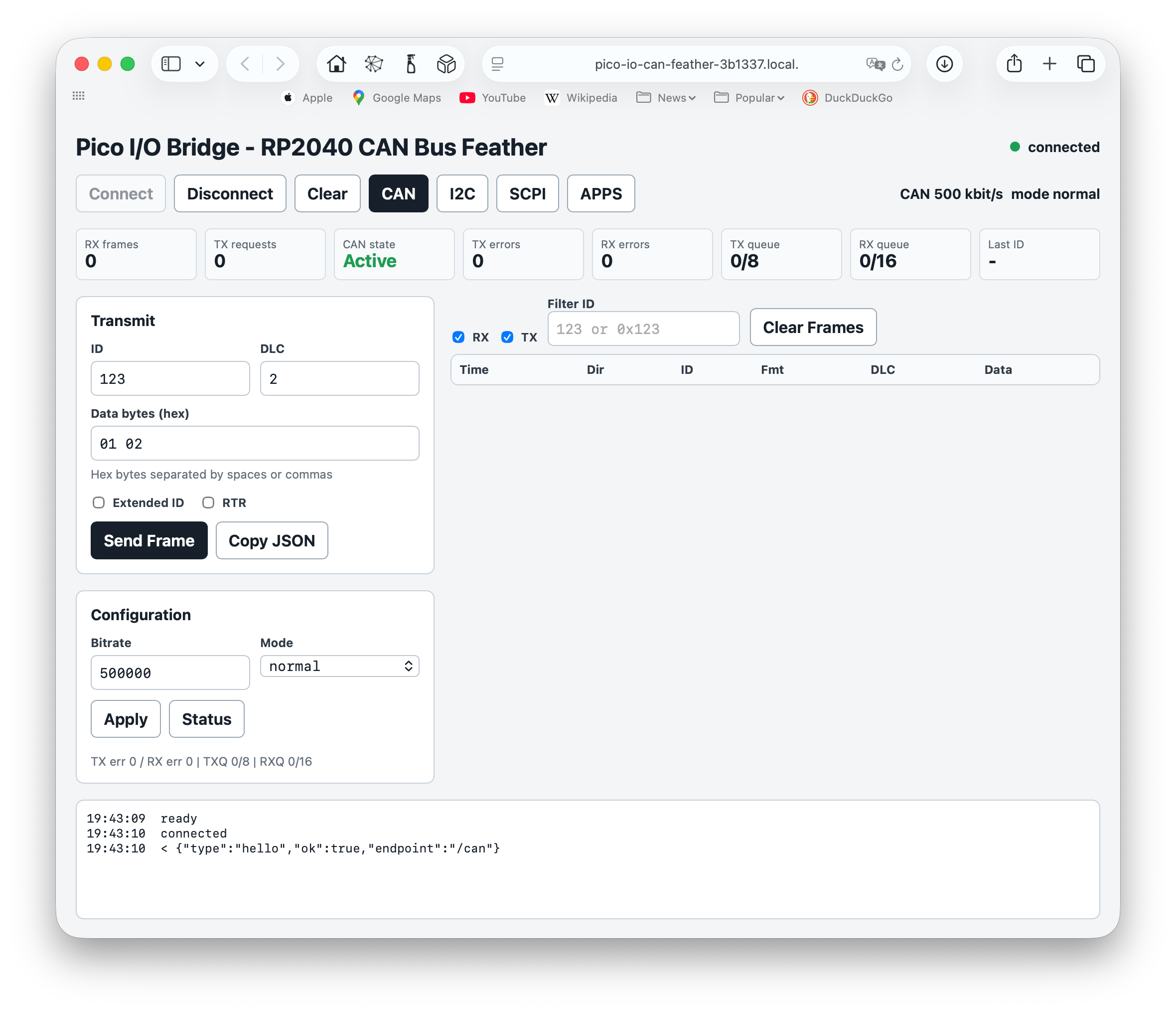Click the web-shaped extension icon
Viewport: 1176px width, 1012px height.
click(373, 64)
